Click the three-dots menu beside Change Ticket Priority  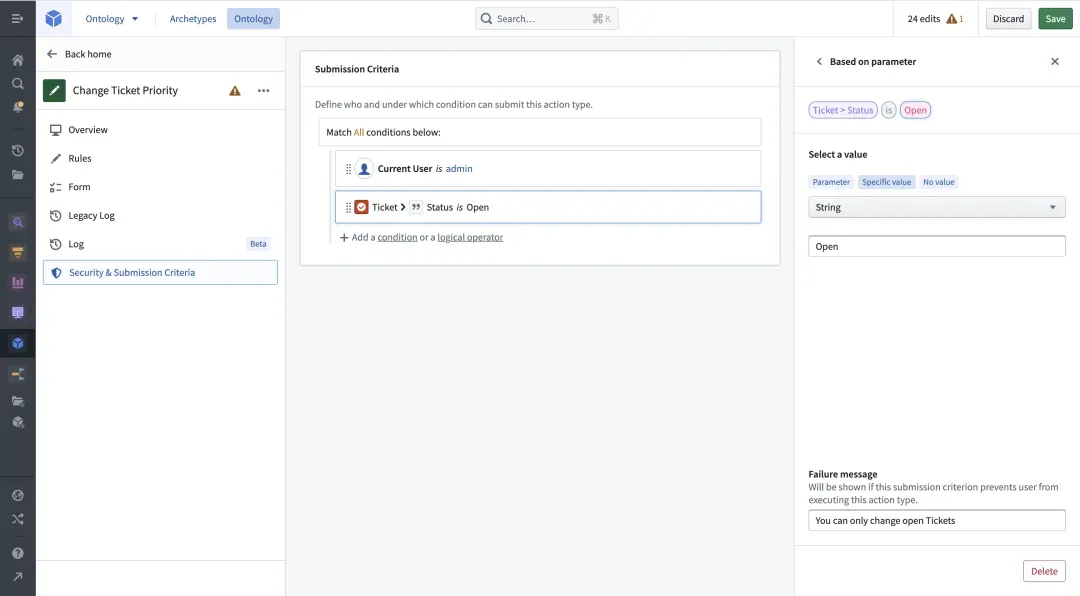[x=263, y=91]
